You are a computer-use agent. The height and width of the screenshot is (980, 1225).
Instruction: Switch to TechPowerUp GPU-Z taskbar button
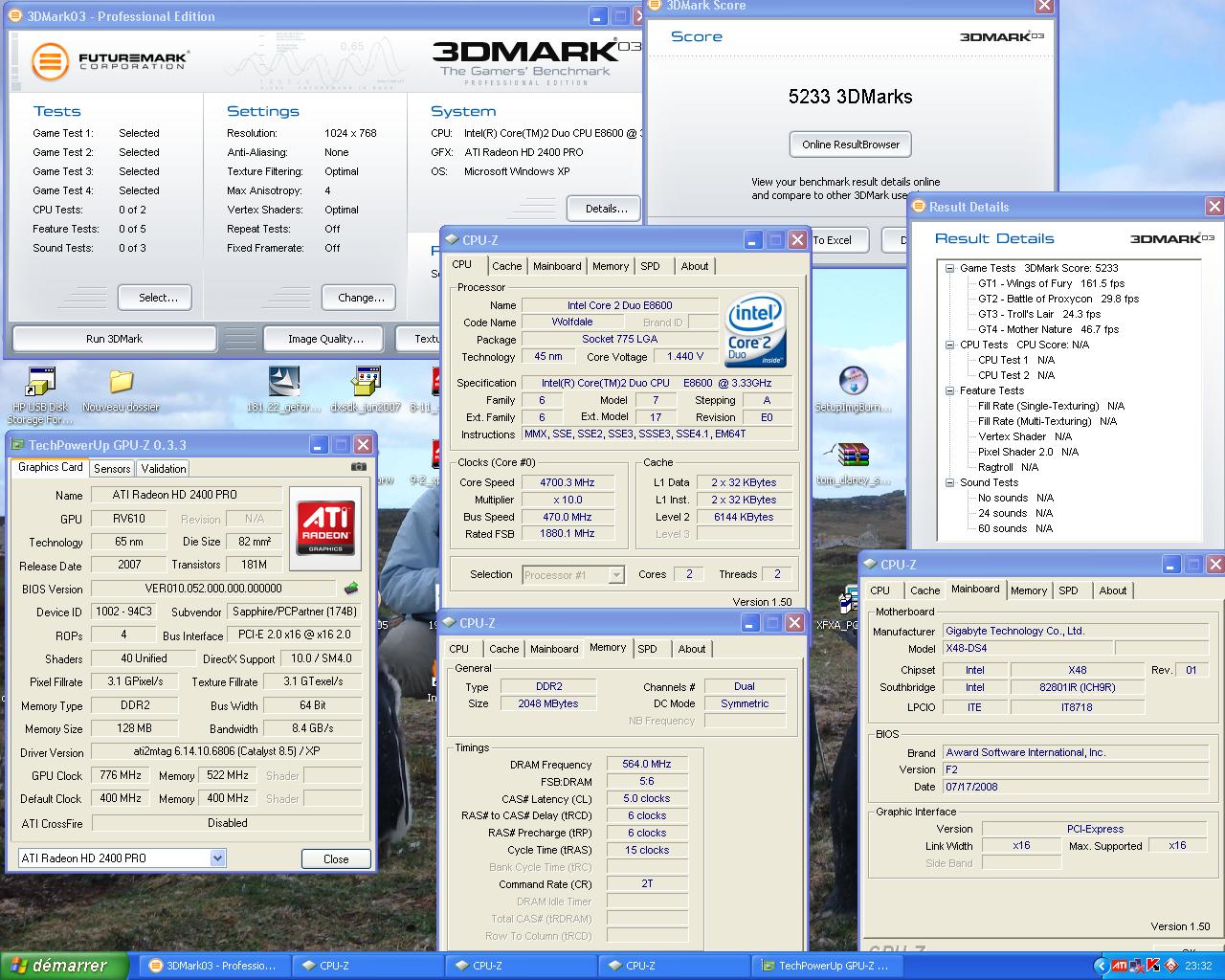click(x=826, y=966)
